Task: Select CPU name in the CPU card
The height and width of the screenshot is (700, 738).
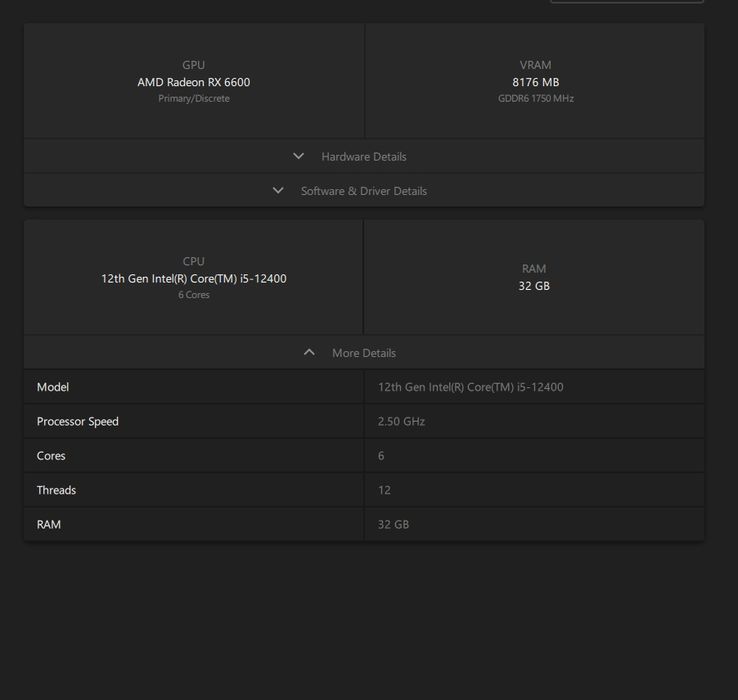Action: point(193,278)
